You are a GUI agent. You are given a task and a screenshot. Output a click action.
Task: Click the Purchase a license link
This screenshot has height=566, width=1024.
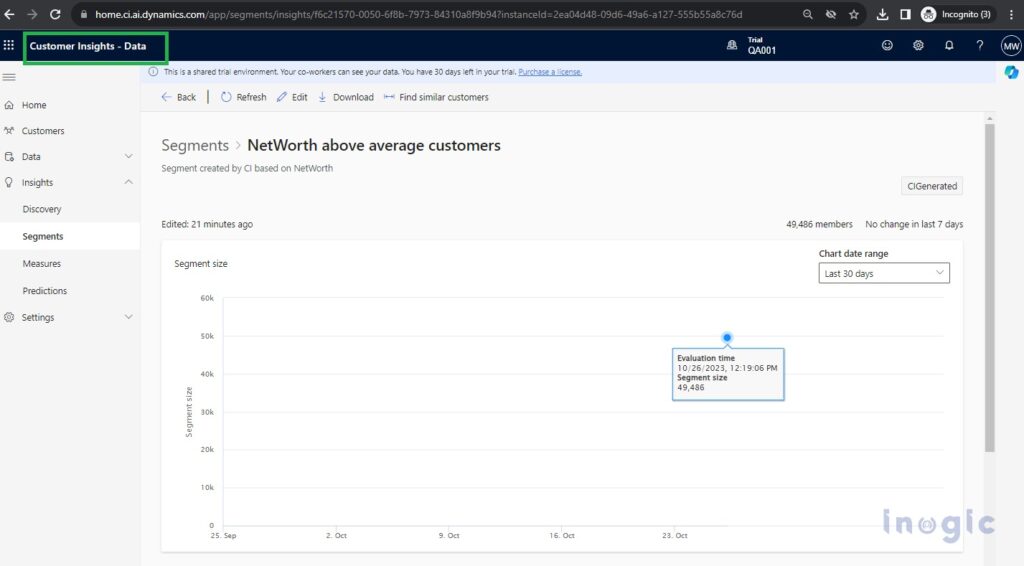click(550, 72)
